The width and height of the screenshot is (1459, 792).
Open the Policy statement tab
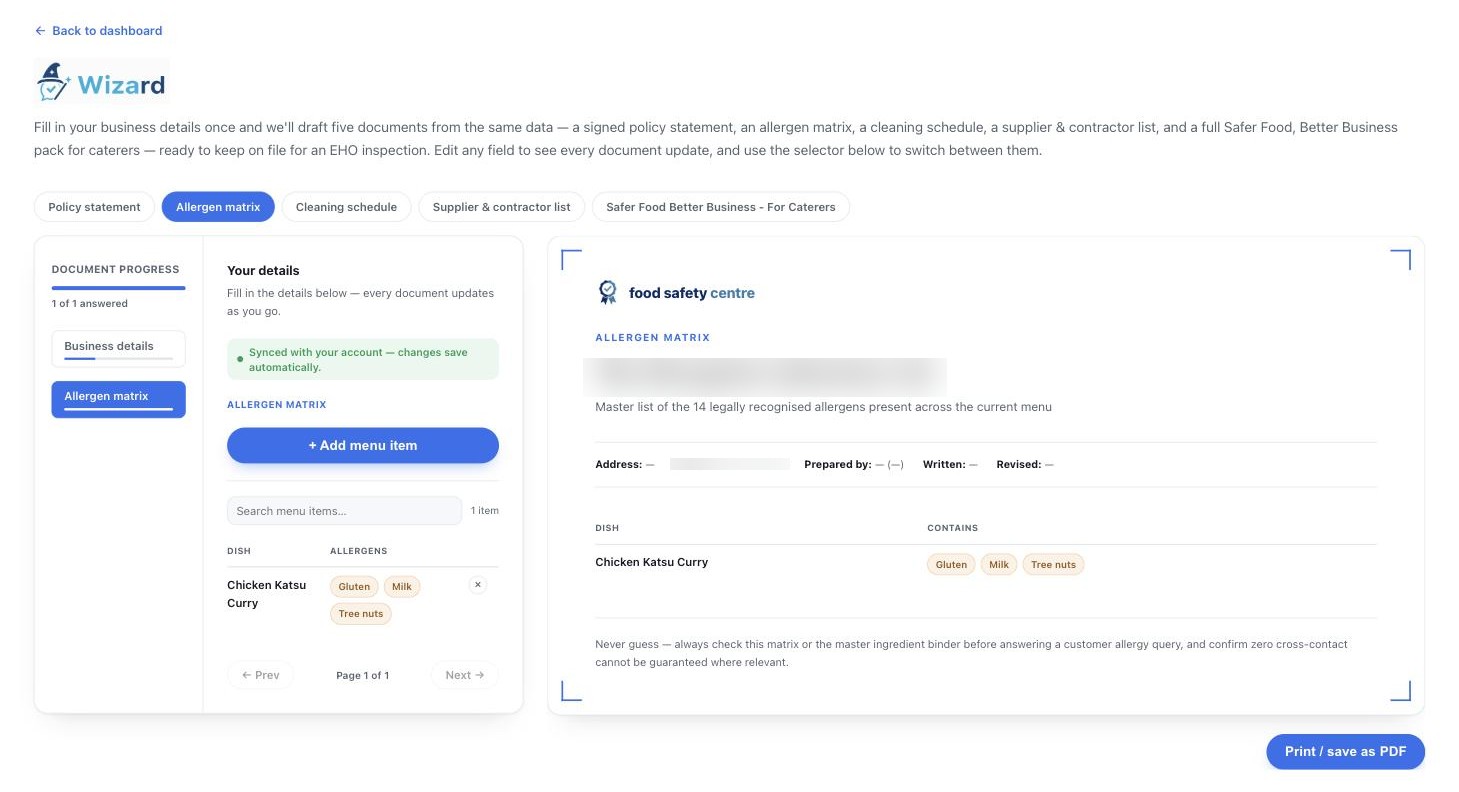pos(94,207)
